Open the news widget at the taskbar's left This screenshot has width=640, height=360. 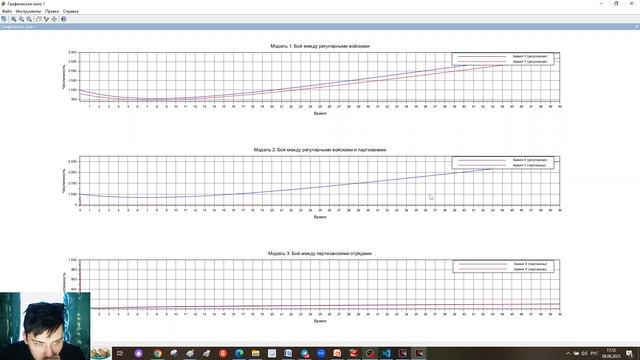100,353
